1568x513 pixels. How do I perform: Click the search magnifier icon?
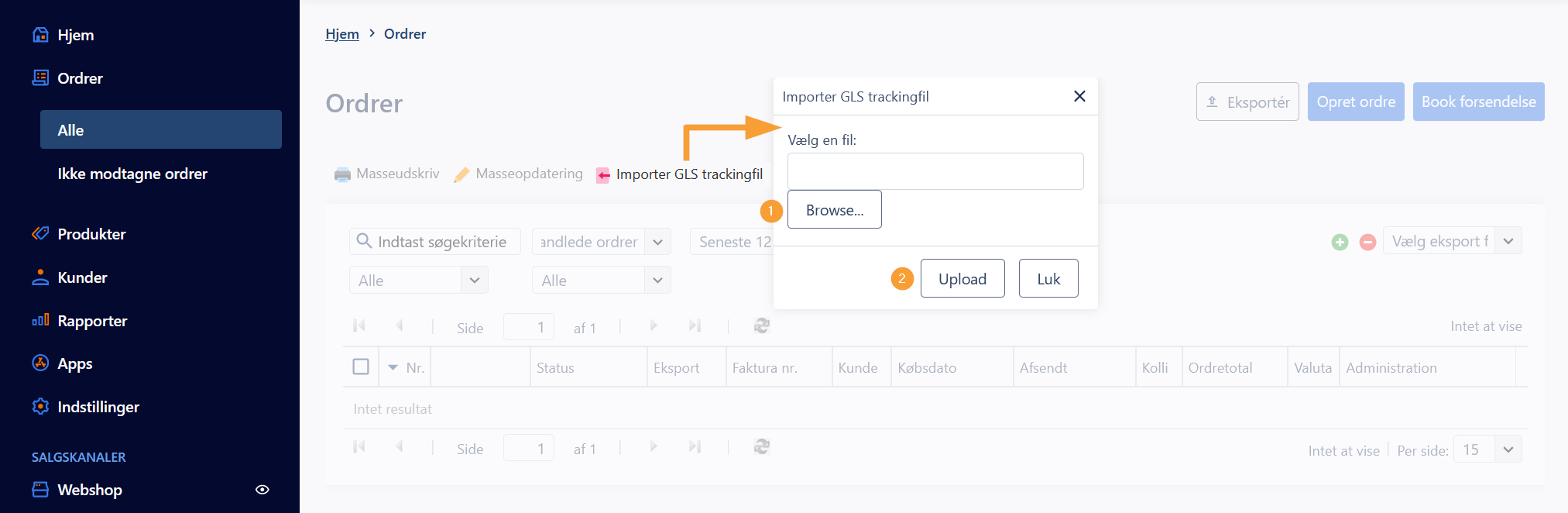[x=364, y=242]
